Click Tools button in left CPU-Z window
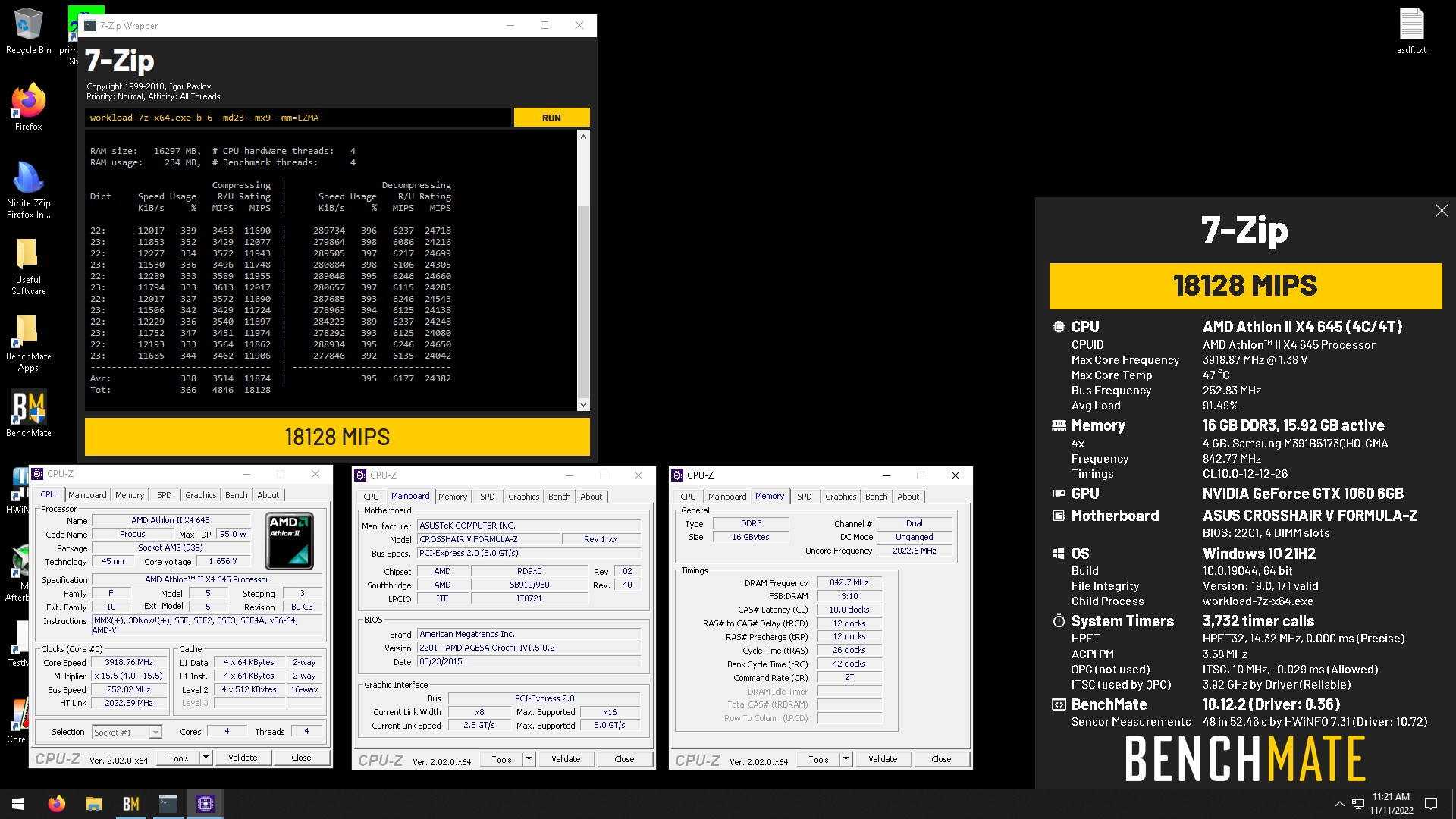Image resolution: width=1456 pixels, height=819 pixels. [x=179, y=758]
